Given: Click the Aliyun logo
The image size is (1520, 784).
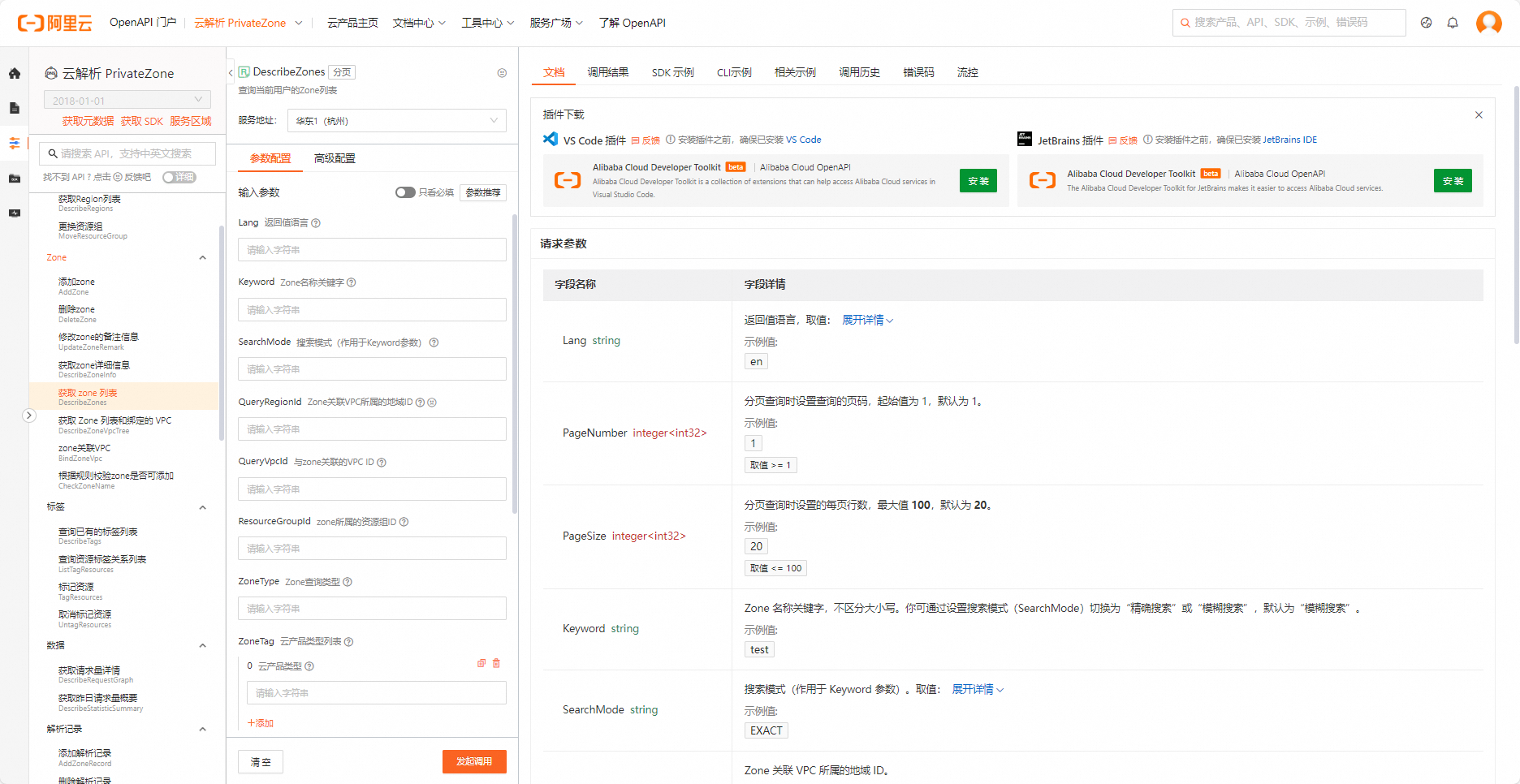Looking at the screenshot, I should pos(54,23).
